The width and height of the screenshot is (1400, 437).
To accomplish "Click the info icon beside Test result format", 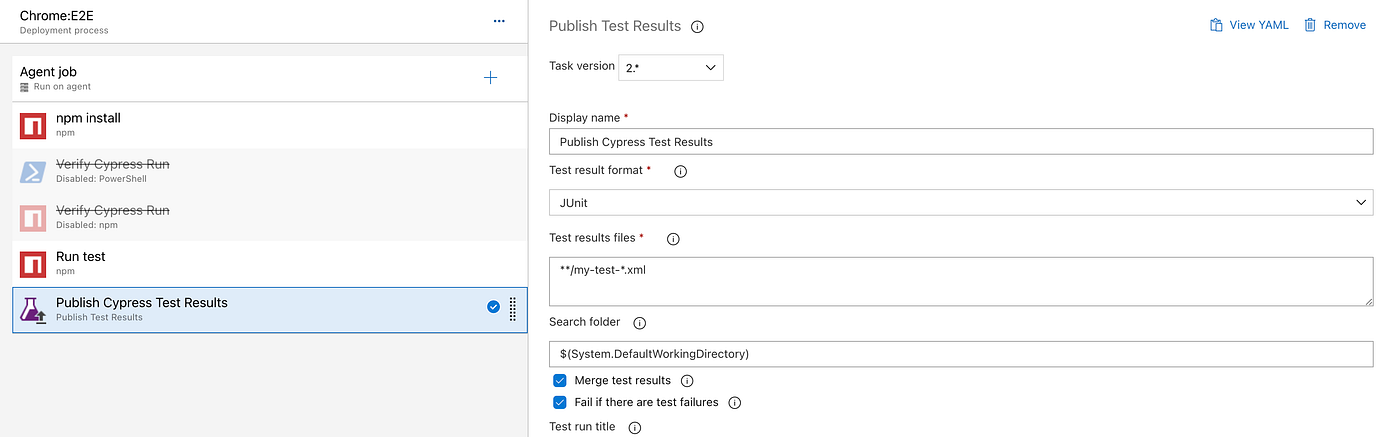I will (681, 171).
